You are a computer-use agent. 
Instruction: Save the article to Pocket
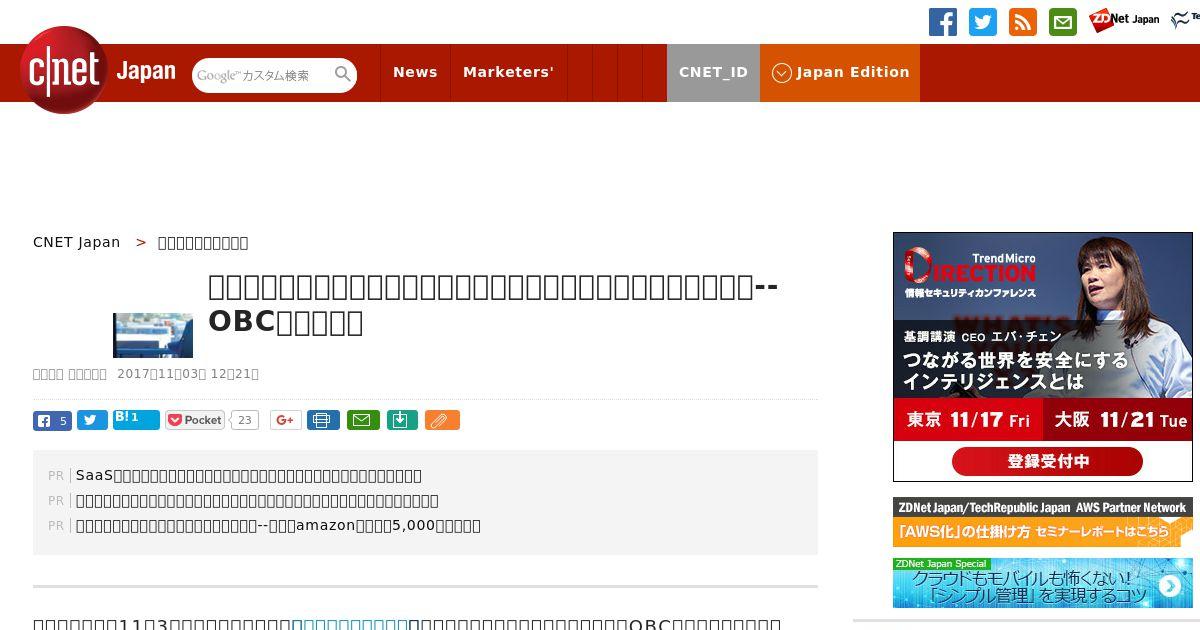(195, 420)
